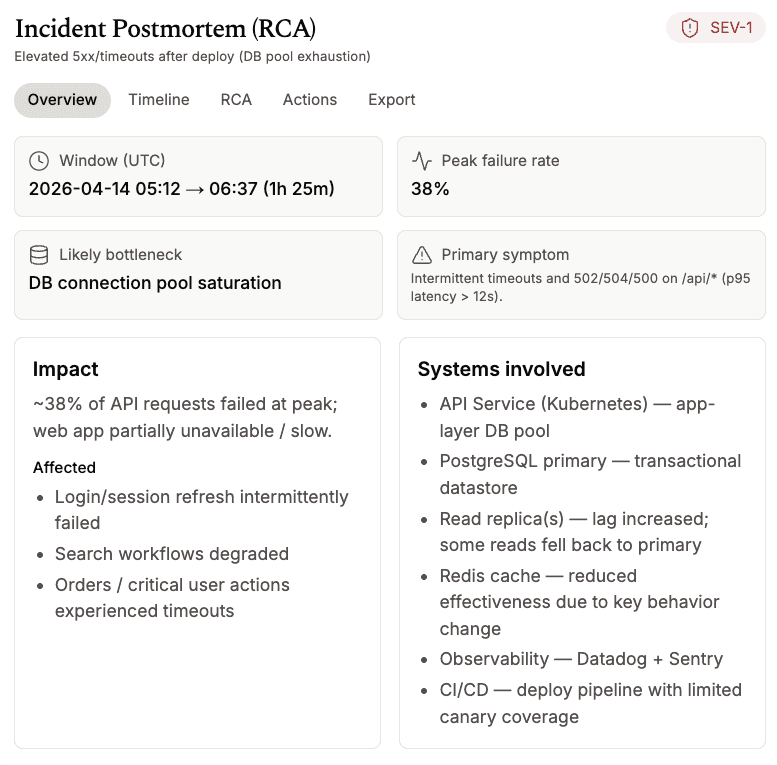
Task: Click the pulse icon beside Peak failure rate
Action: pos(422,161)
